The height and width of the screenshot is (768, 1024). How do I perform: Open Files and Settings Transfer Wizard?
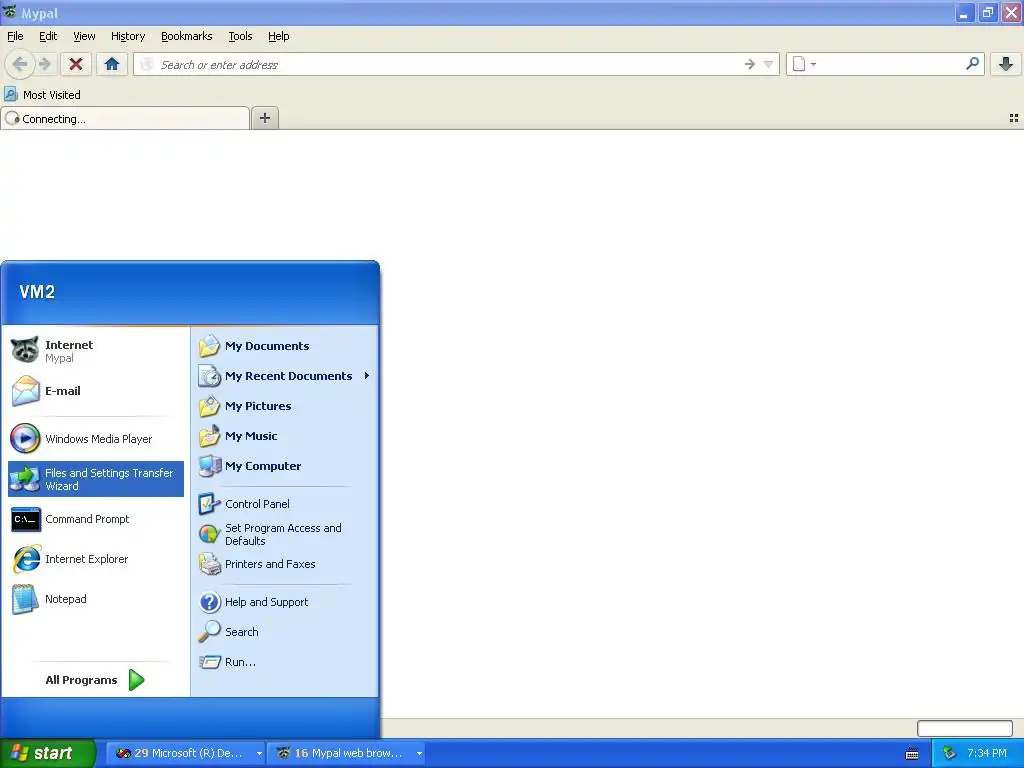pyautogui.click(x=96, y=479)
